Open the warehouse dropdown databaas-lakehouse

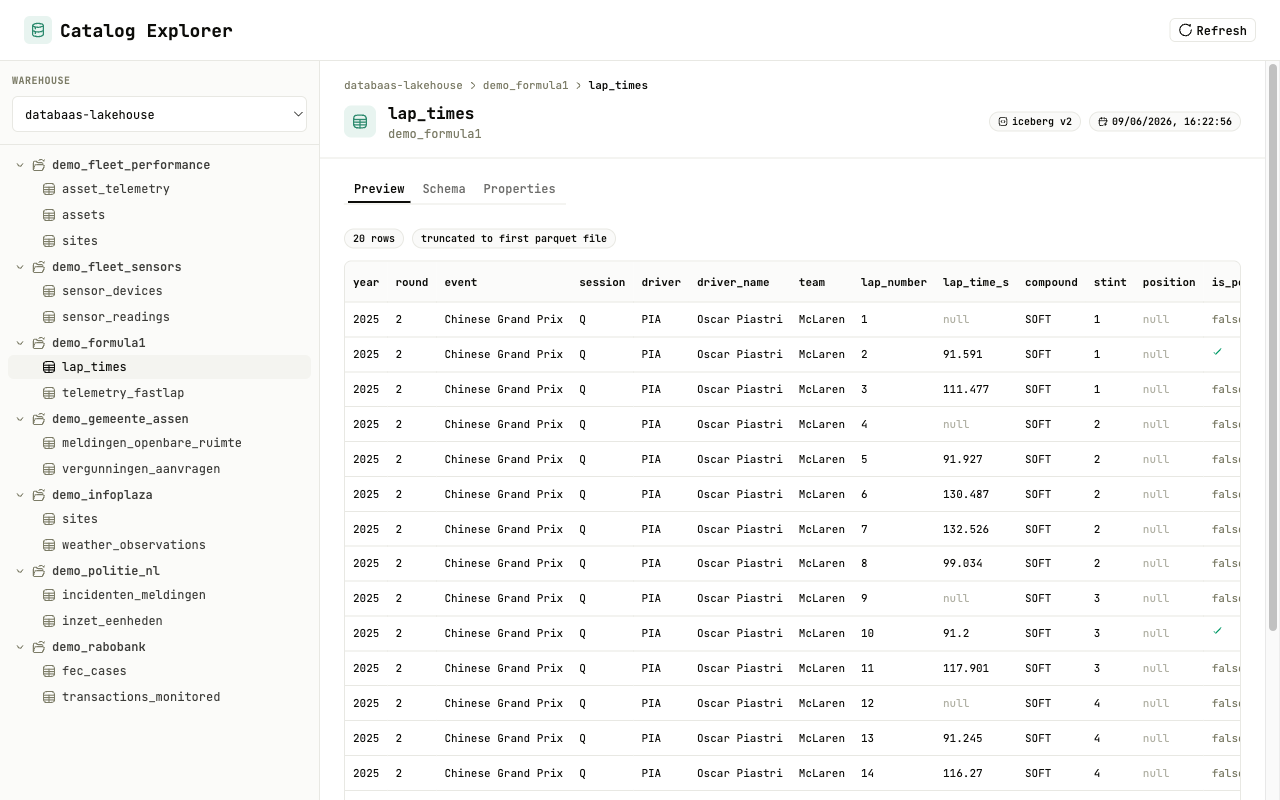[159, 114]
